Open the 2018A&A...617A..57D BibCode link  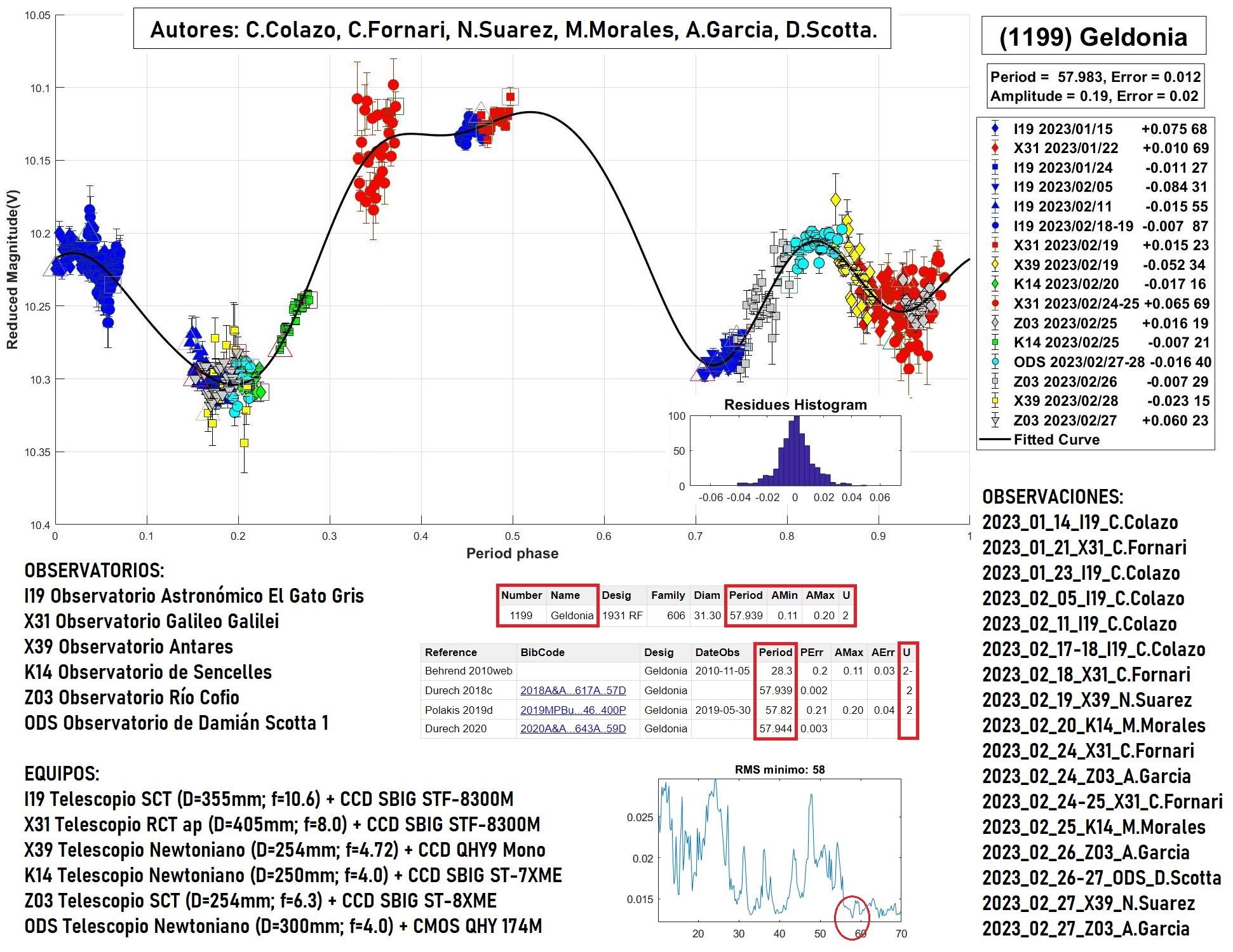pyautogui.click(x=573, y=690)
